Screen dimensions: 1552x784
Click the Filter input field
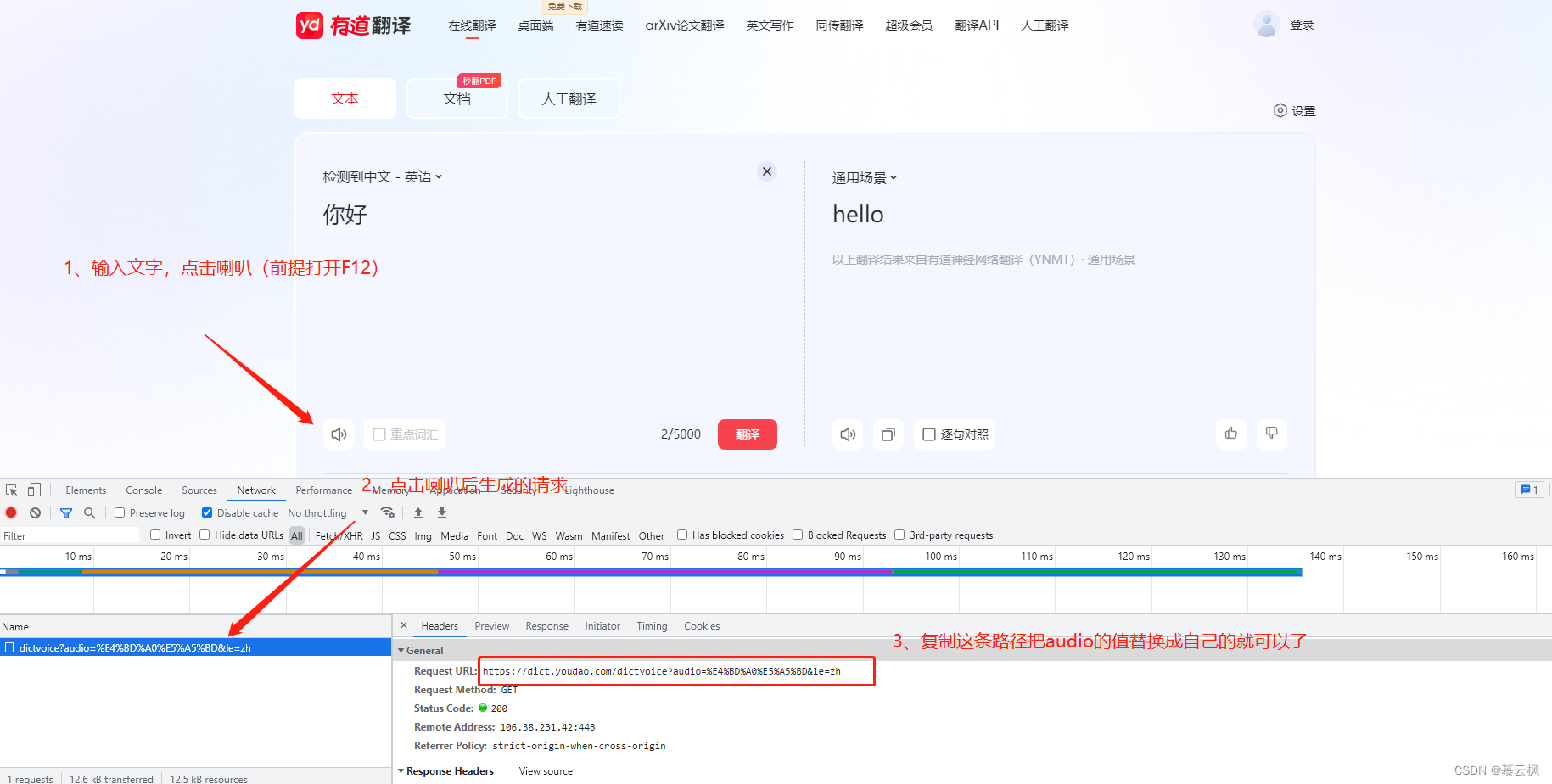point(70,535)
